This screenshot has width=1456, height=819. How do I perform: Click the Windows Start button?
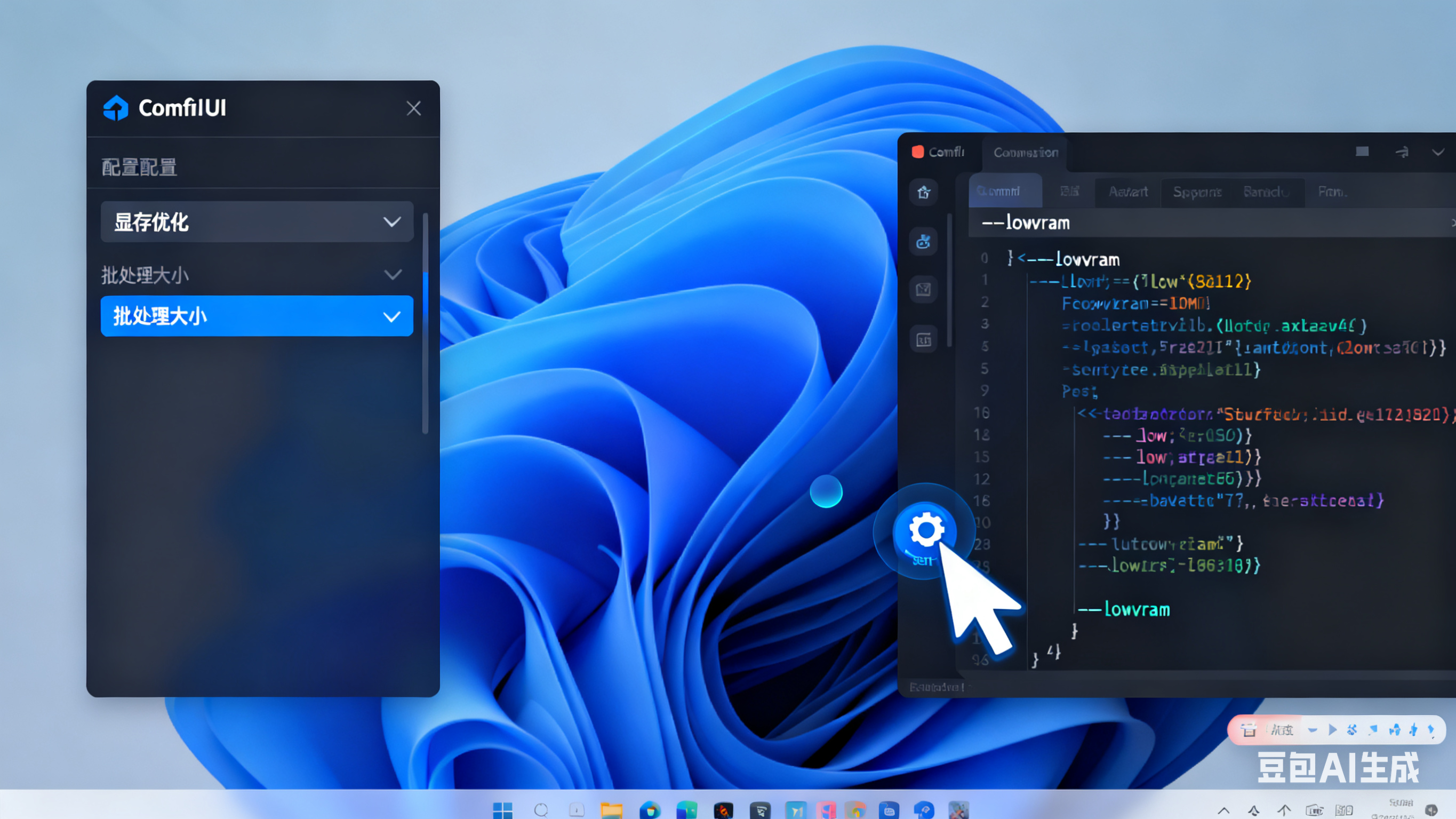tap(502, 810)
